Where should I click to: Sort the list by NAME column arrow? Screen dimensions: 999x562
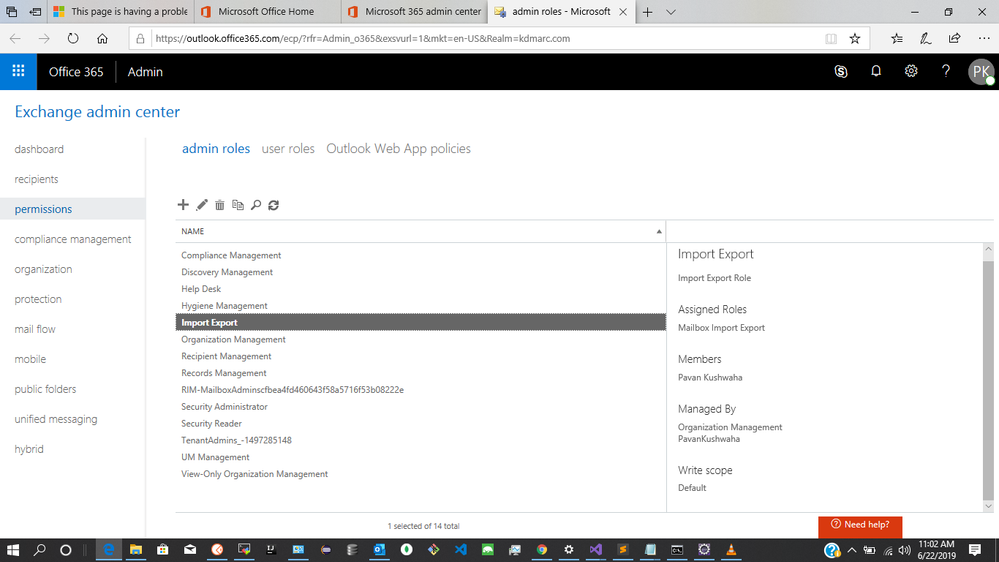coord(659,231)
